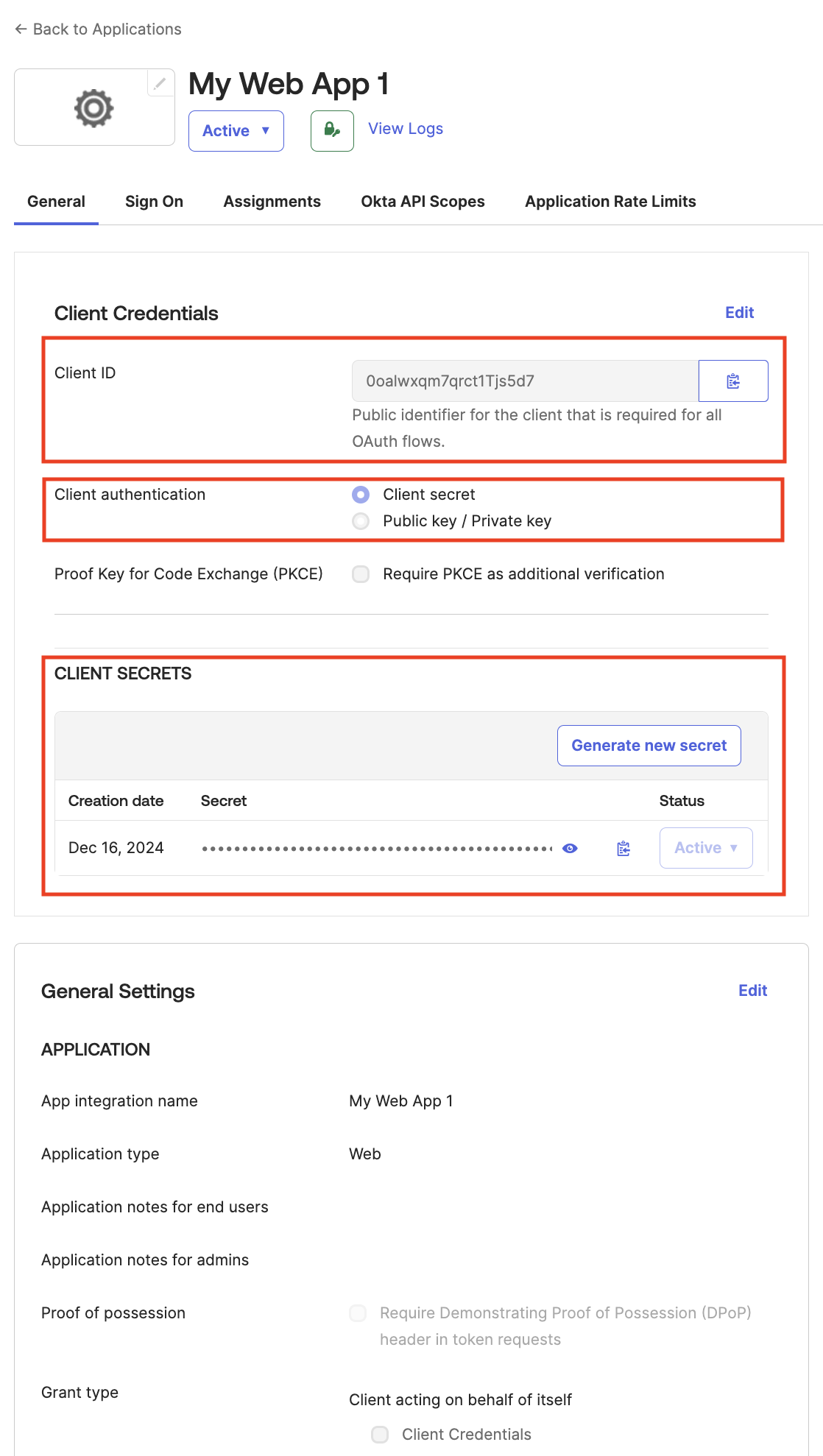Click Edit in Client Credentials section

tap(739, 313)
